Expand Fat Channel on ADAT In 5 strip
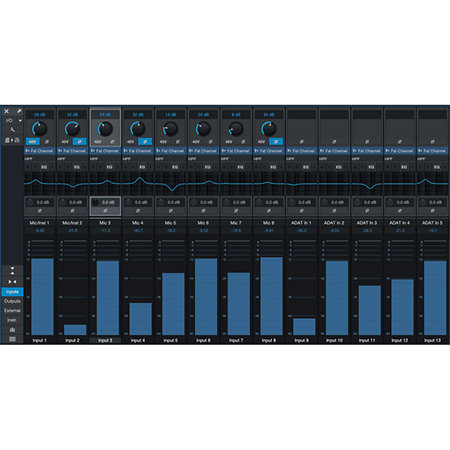450x450 pixels. point(432,151)
